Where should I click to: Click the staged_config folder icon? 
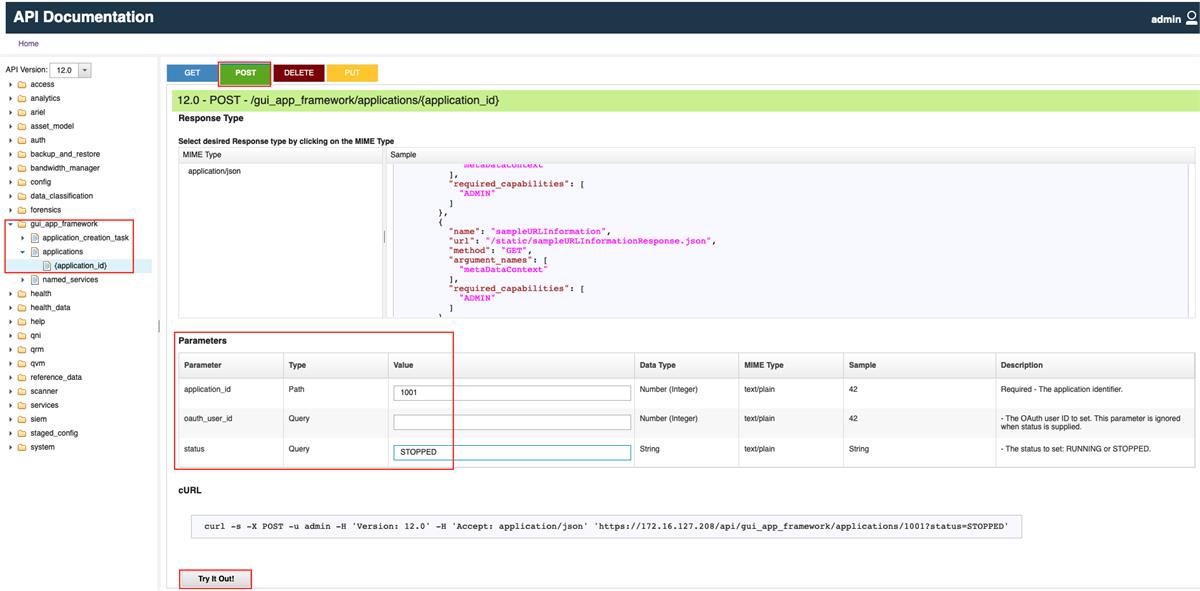pyautogui.click(x=20, y=433)
